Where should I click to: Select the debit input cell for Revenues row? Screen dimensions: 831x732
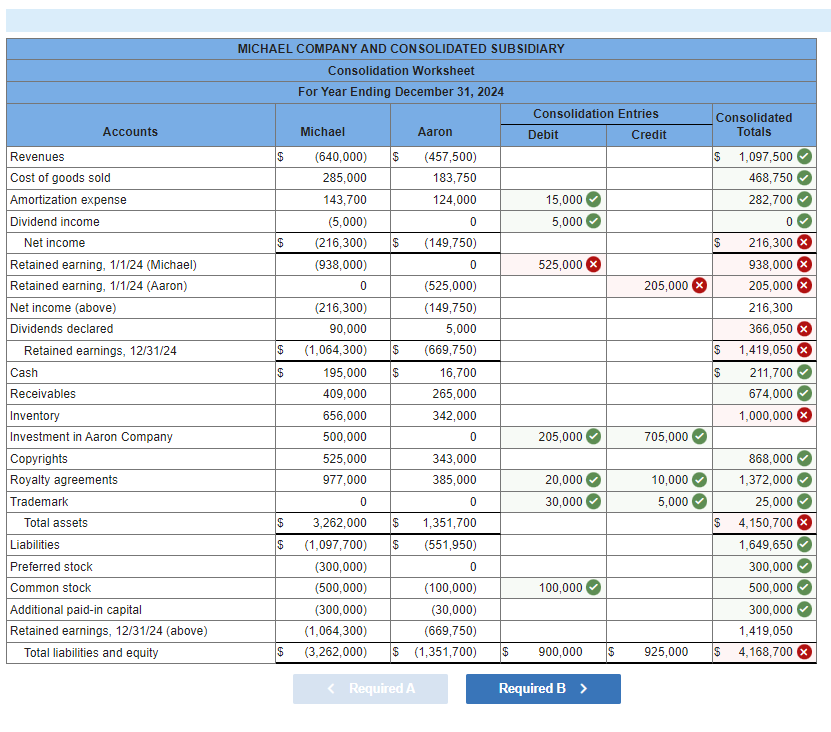[553, 157]
